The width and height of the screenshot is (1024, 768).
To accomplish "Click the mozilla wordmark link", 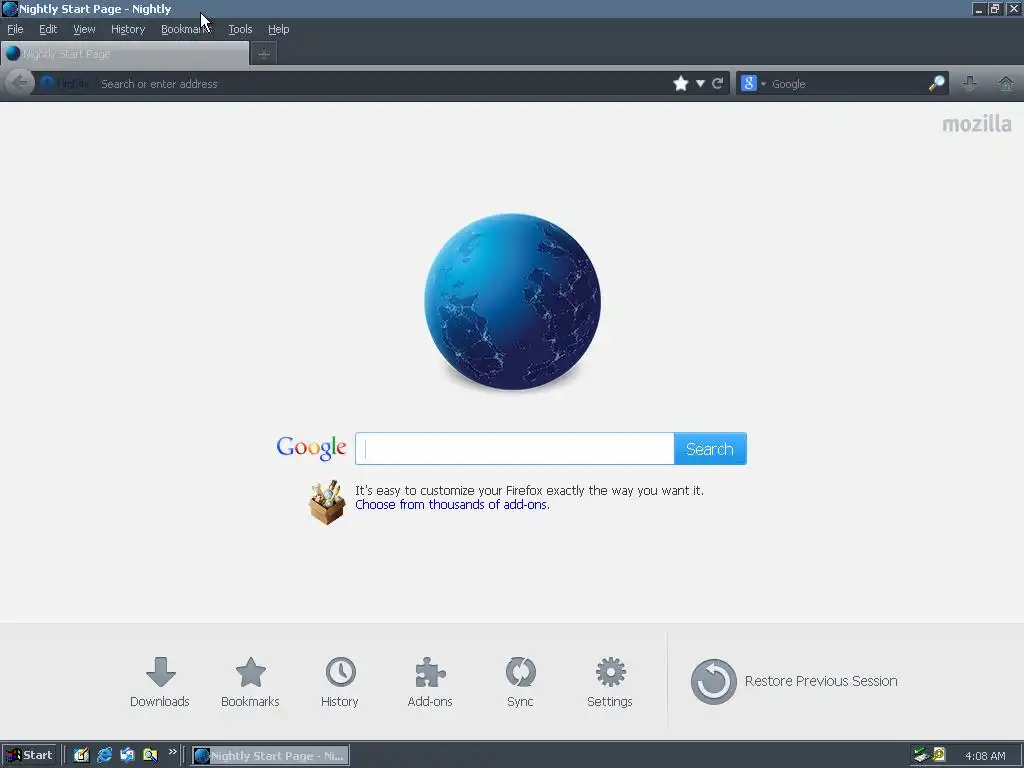I will [976, 124].
